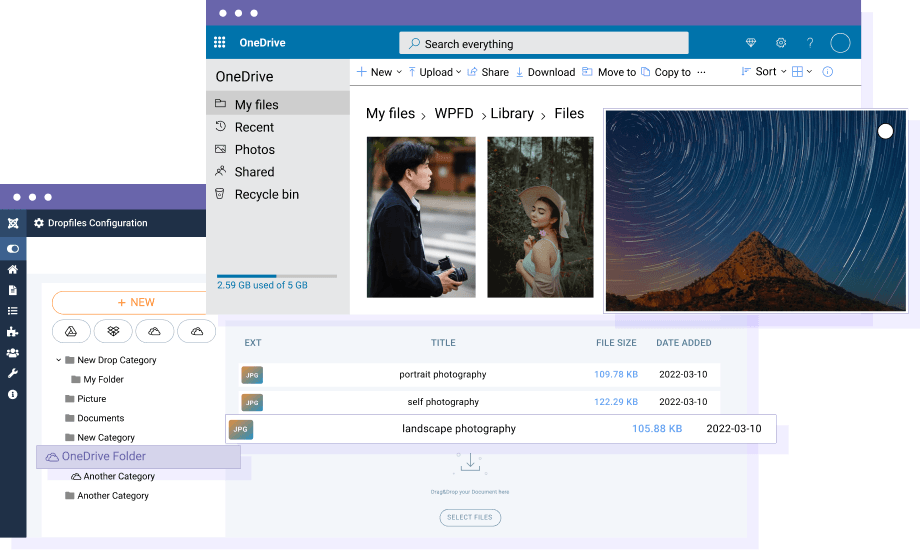Click the storage usage bar
Screen dimensions: 920x550
(277, 275)
